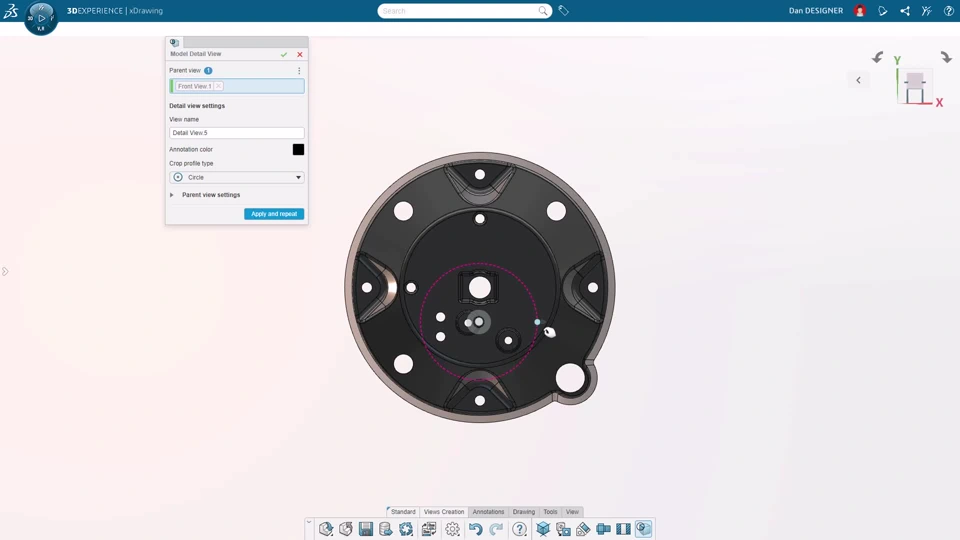This screenshot has height=540, width=960.
Task: Switch to Standard toolbar tab
Action: coord(403,512)
